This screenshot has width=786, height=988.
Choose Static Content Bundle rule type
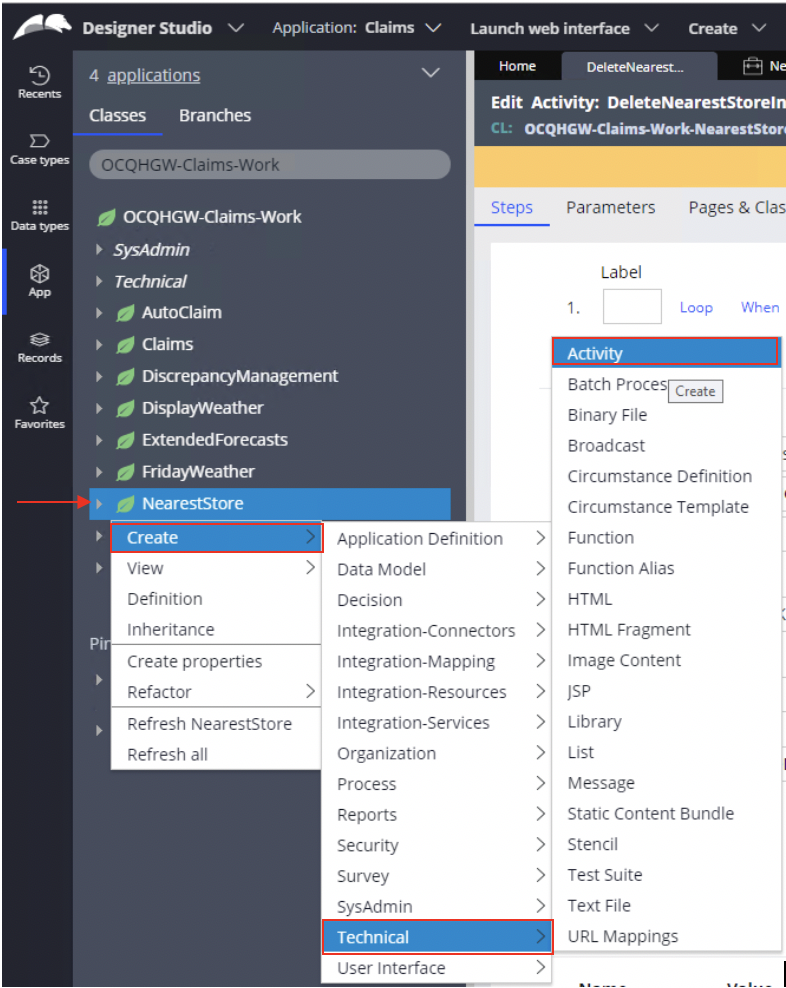(x=666, y=813)
